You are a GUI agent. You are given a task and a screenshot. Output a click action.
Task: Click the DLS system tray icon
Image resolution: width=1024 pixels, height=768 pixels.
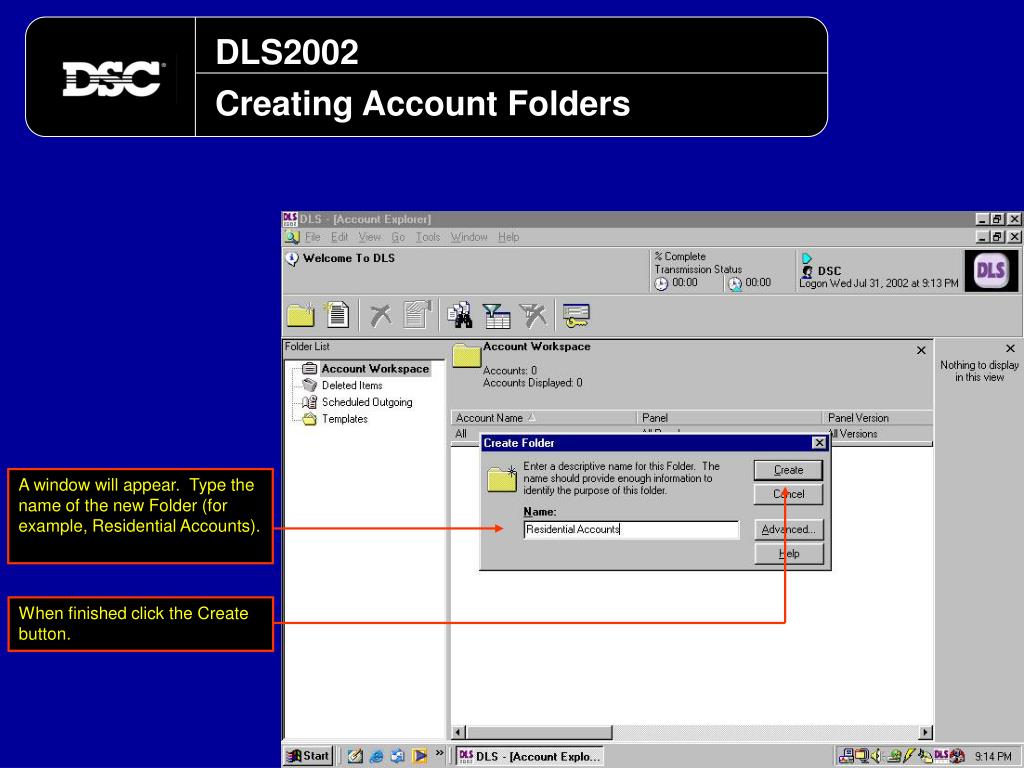(941, 756)
